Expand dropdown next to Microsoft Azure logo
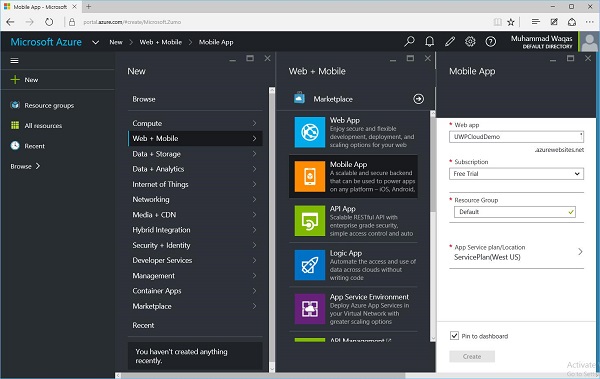This screenshot has width=600, height=379. [x=95, y=42]
